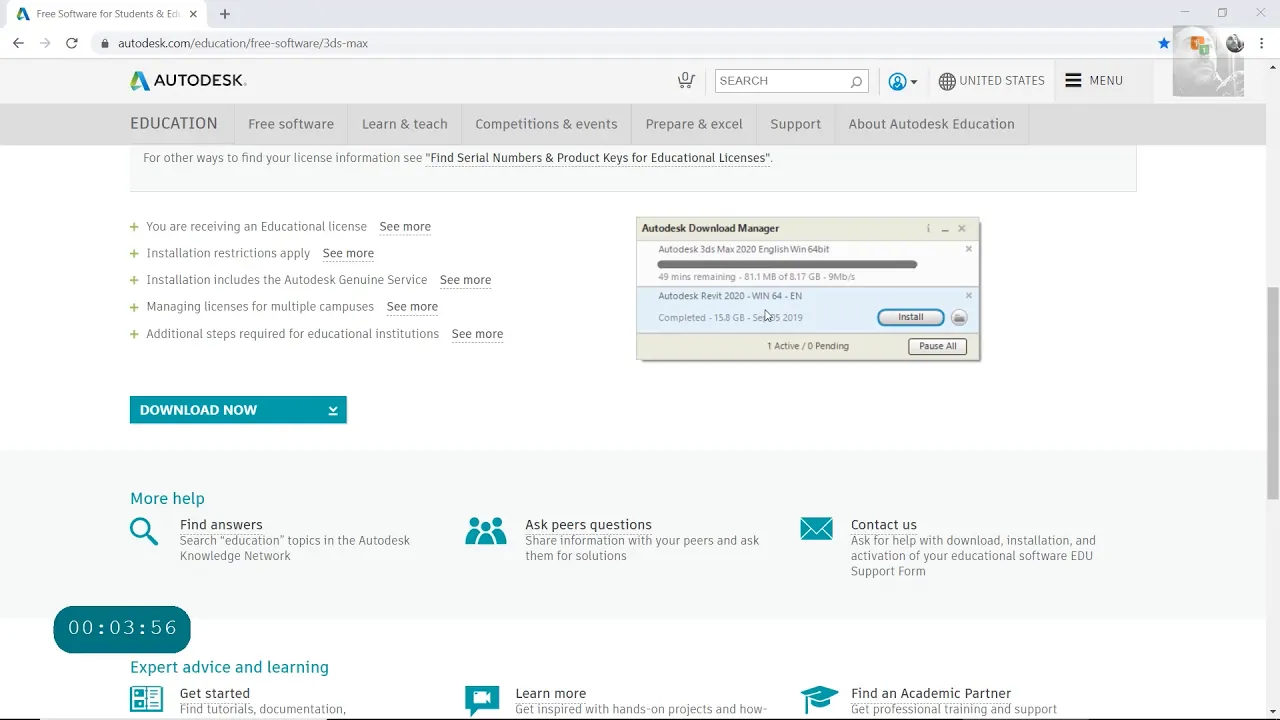
Task: Open Find an Academic Partner link
Action: click(931, 694)
